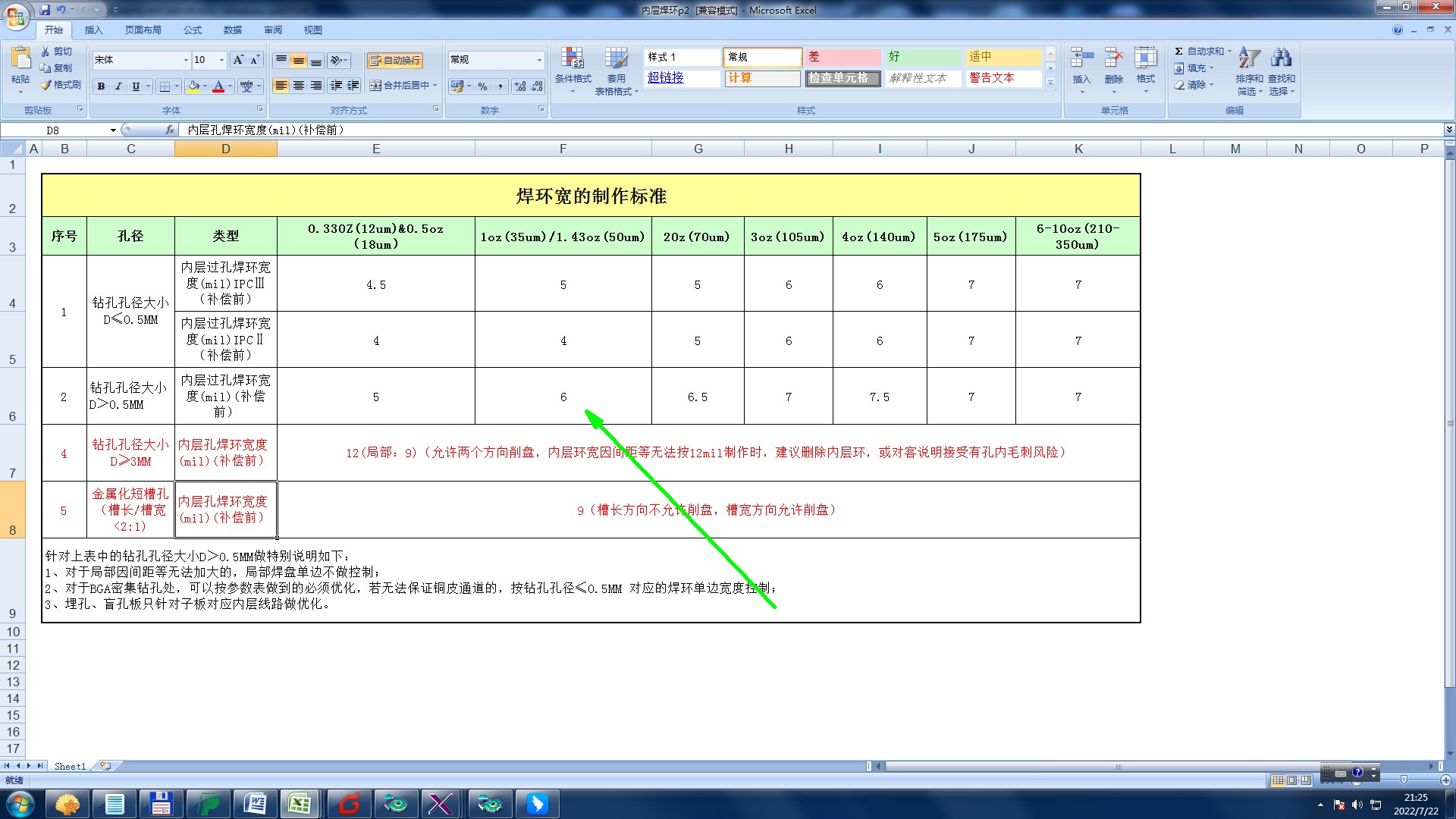Click the format painter brush icon
Image resolution: width=1456 pixels, height=819 pixels.
pyautogui.click(x=46, y=85)
